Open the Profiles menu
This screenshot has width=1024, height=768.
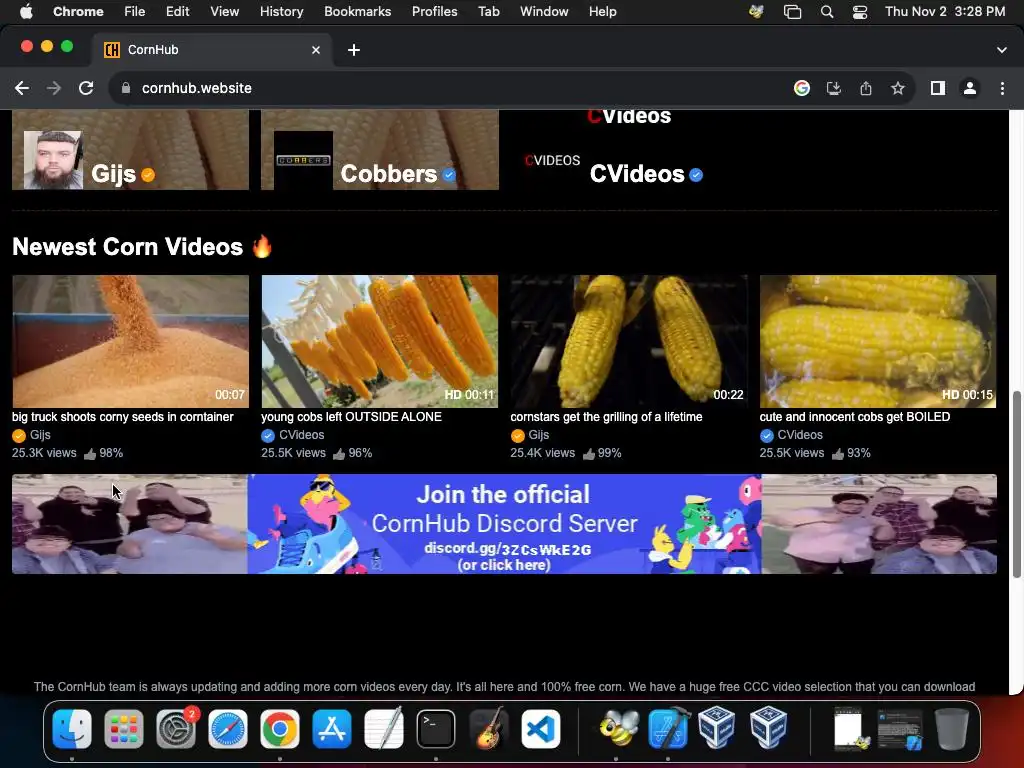(434, 12)
